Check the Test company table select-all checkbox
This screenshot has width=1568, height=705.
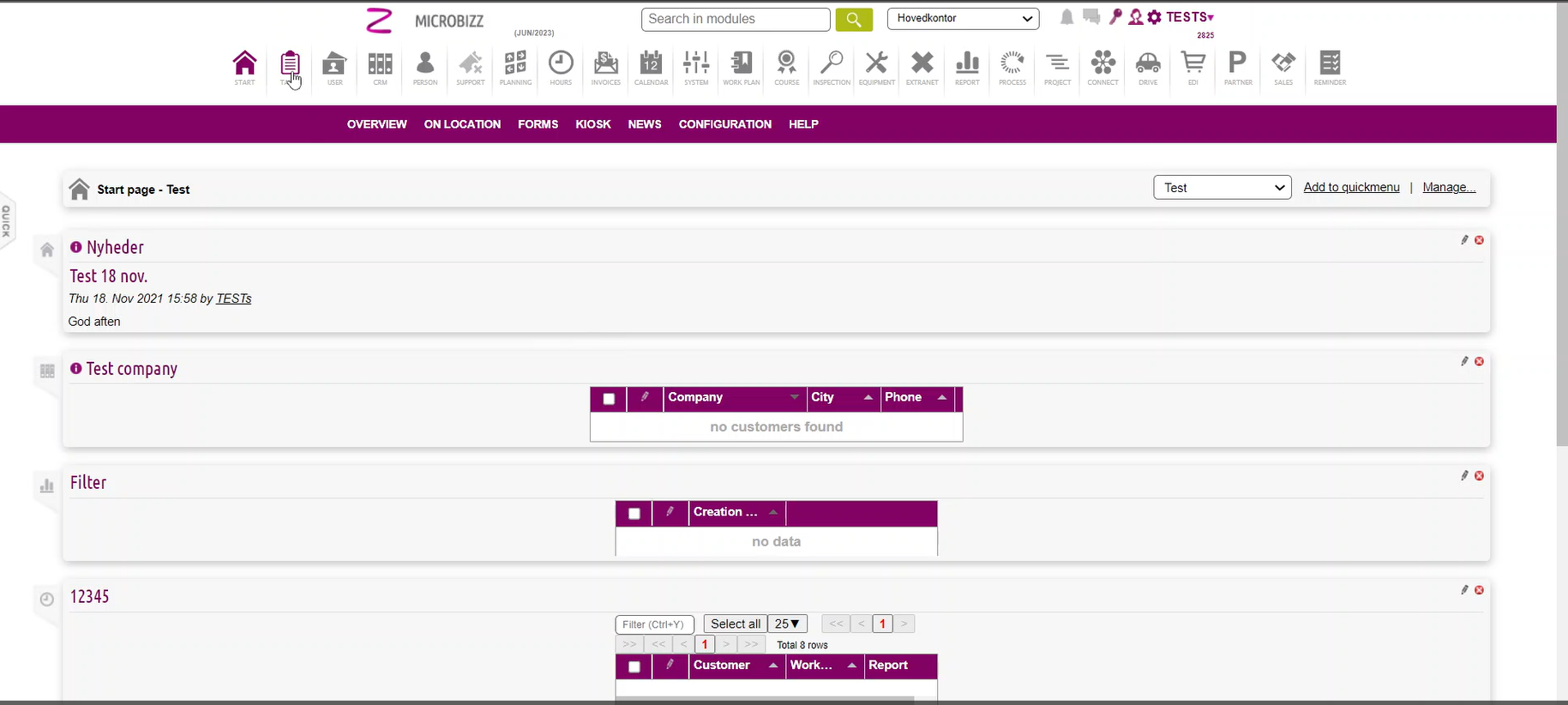pyautogui.click(x=609, y=399)
